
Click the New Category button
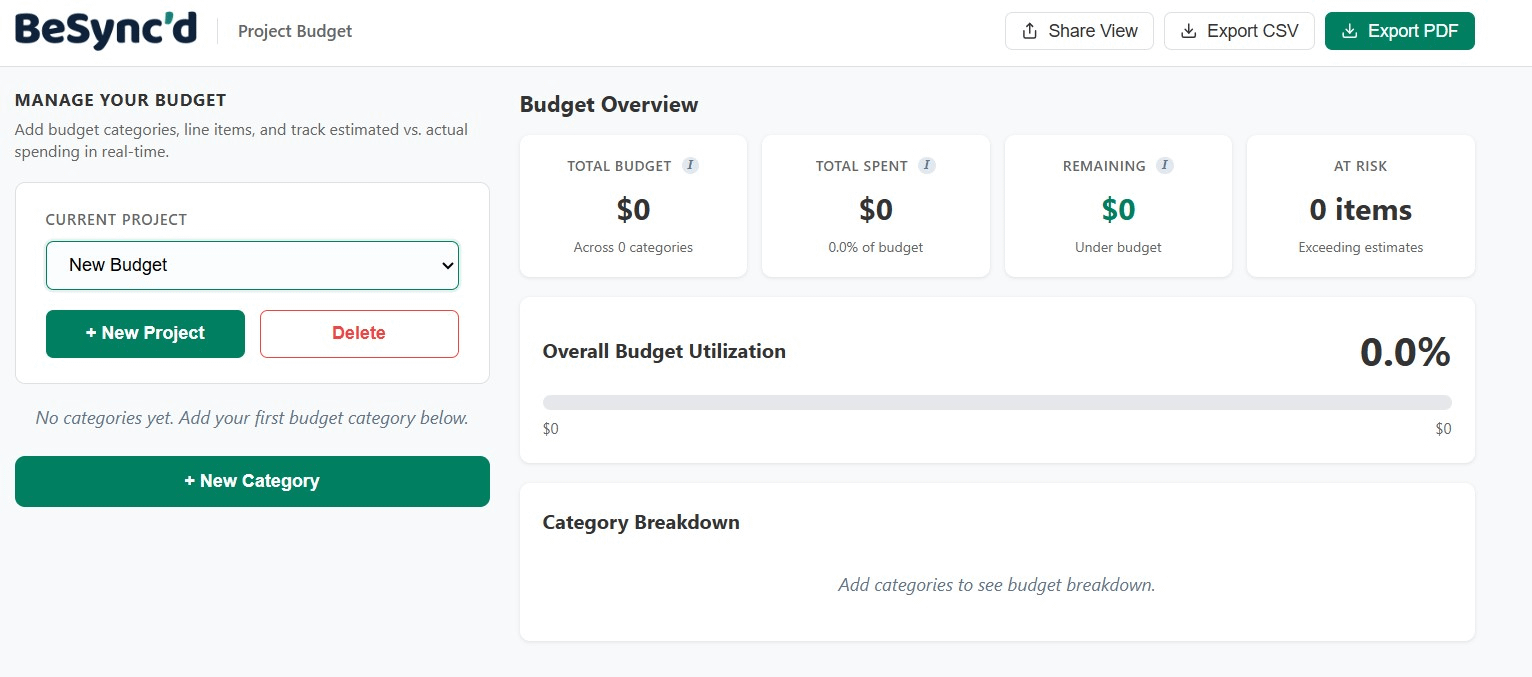[252, 481]
